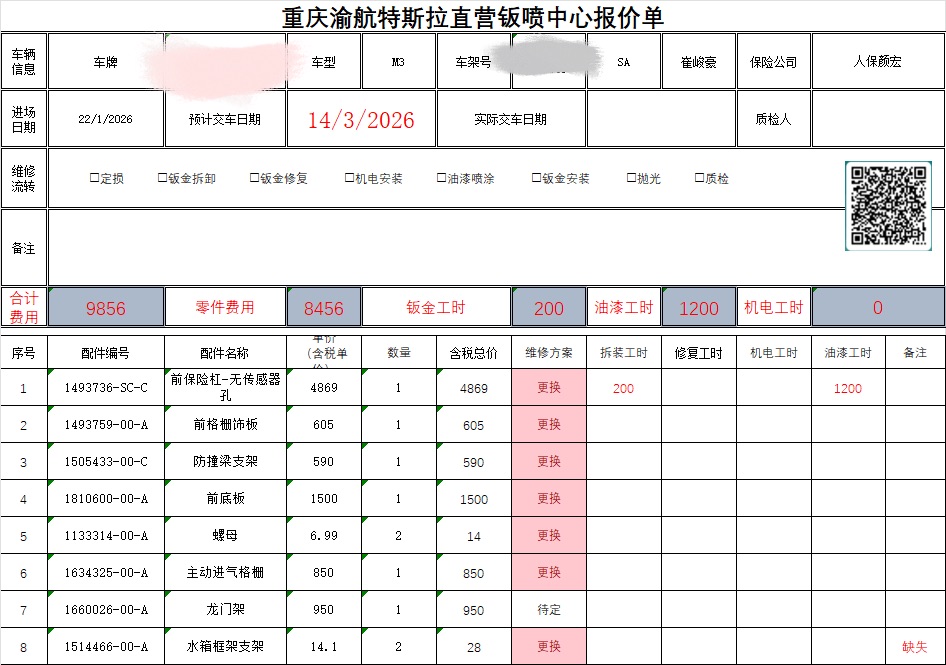Viewport: 946px width, 665px height.
Task: Tick the 定损 checkbox
Action: click(x=95, y=178)
